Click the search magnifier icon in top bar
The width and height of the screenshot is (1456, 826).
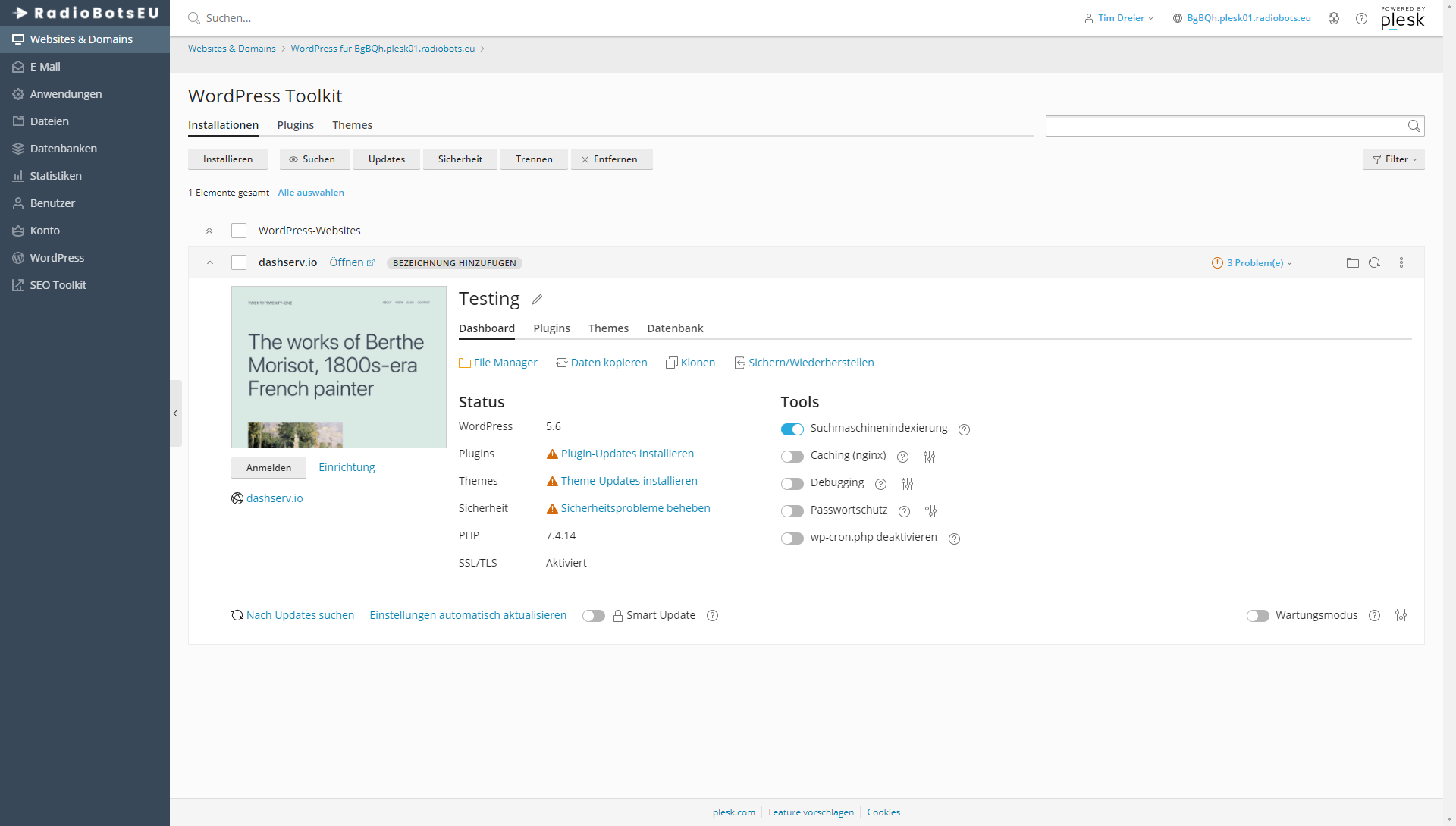point(194,18)
